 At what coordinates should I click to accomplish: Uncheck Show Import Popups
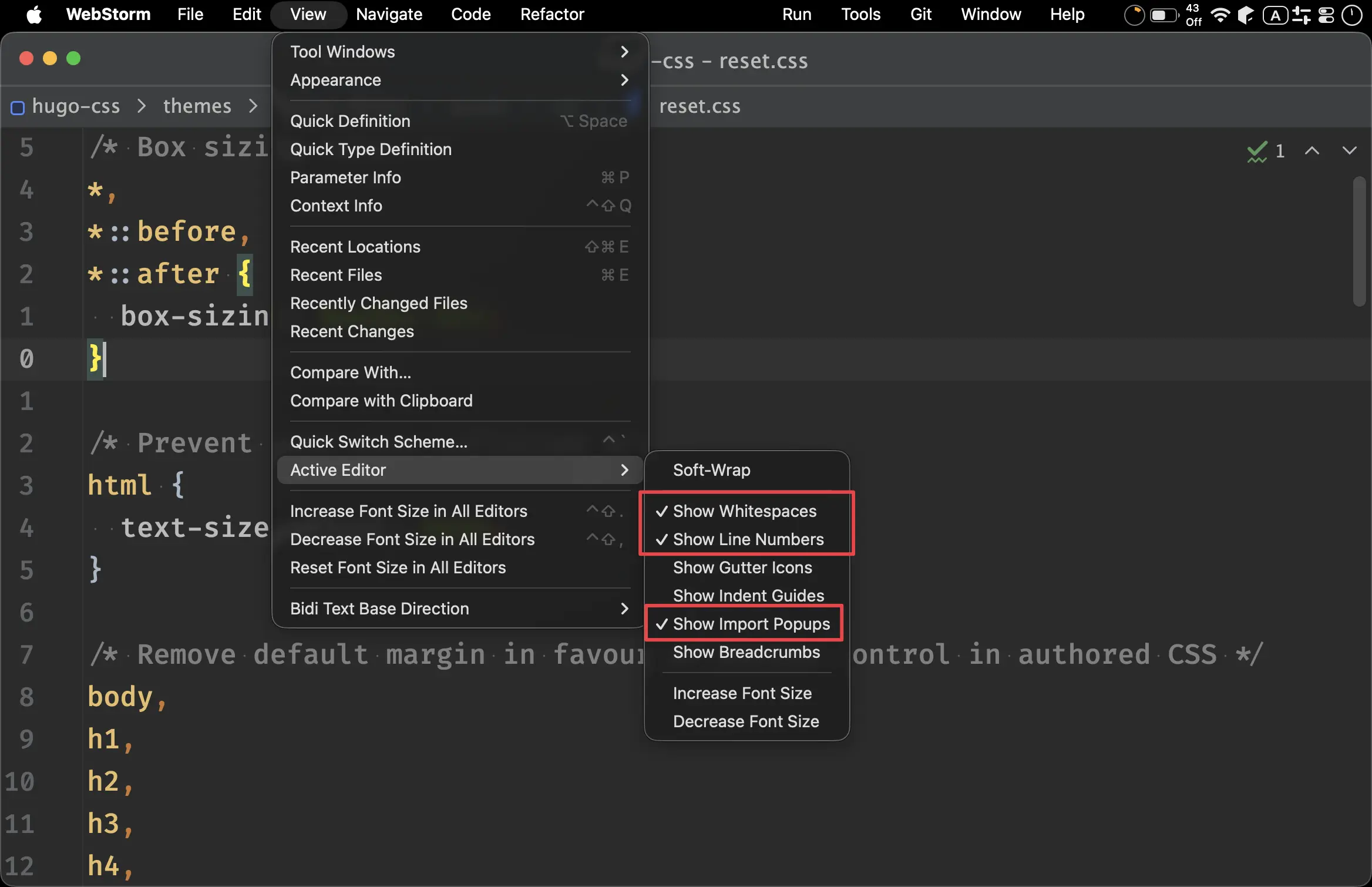coord(751,624)
